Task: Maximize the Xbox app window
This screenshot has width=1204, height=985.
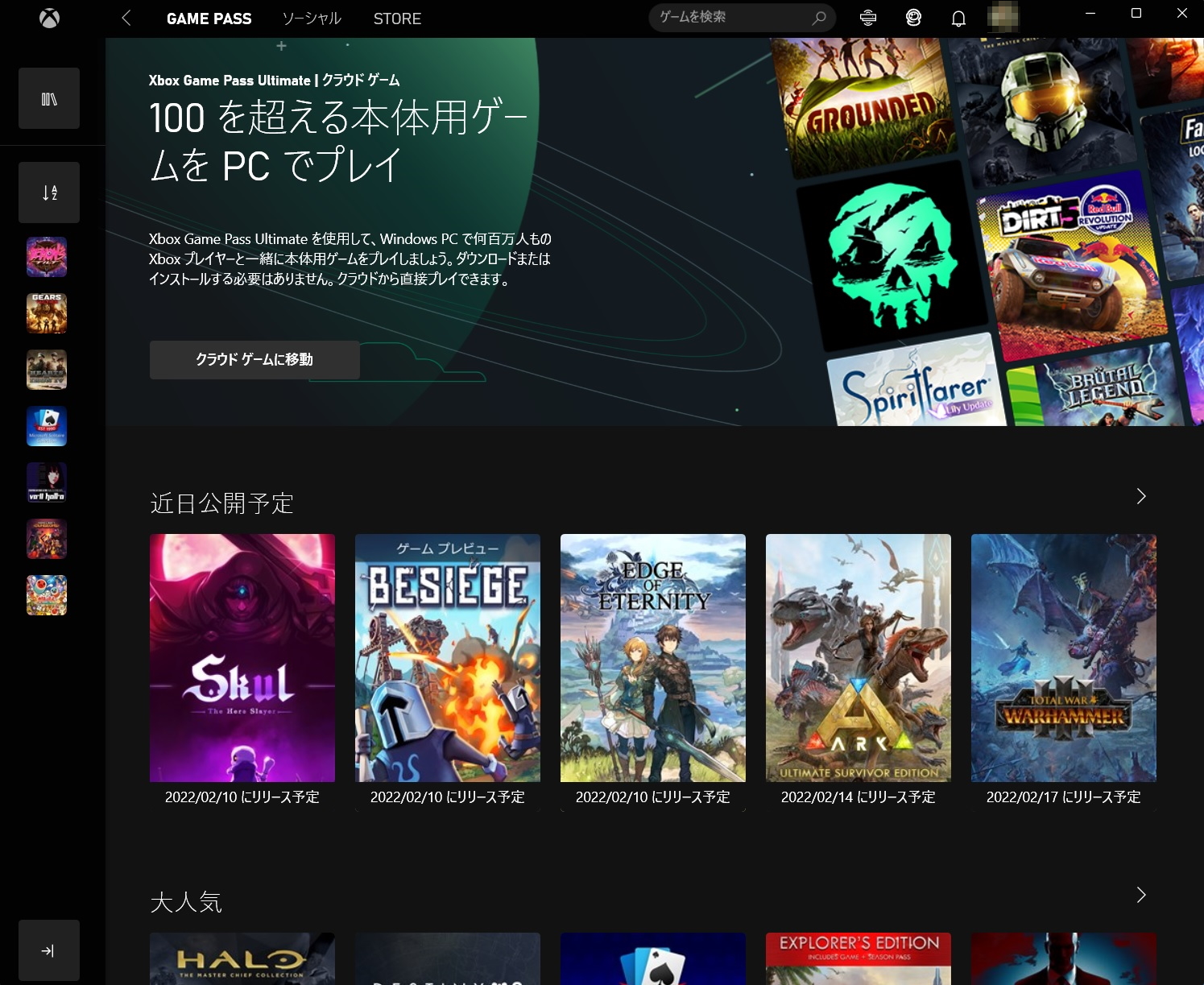Action: coord(1136,14)
